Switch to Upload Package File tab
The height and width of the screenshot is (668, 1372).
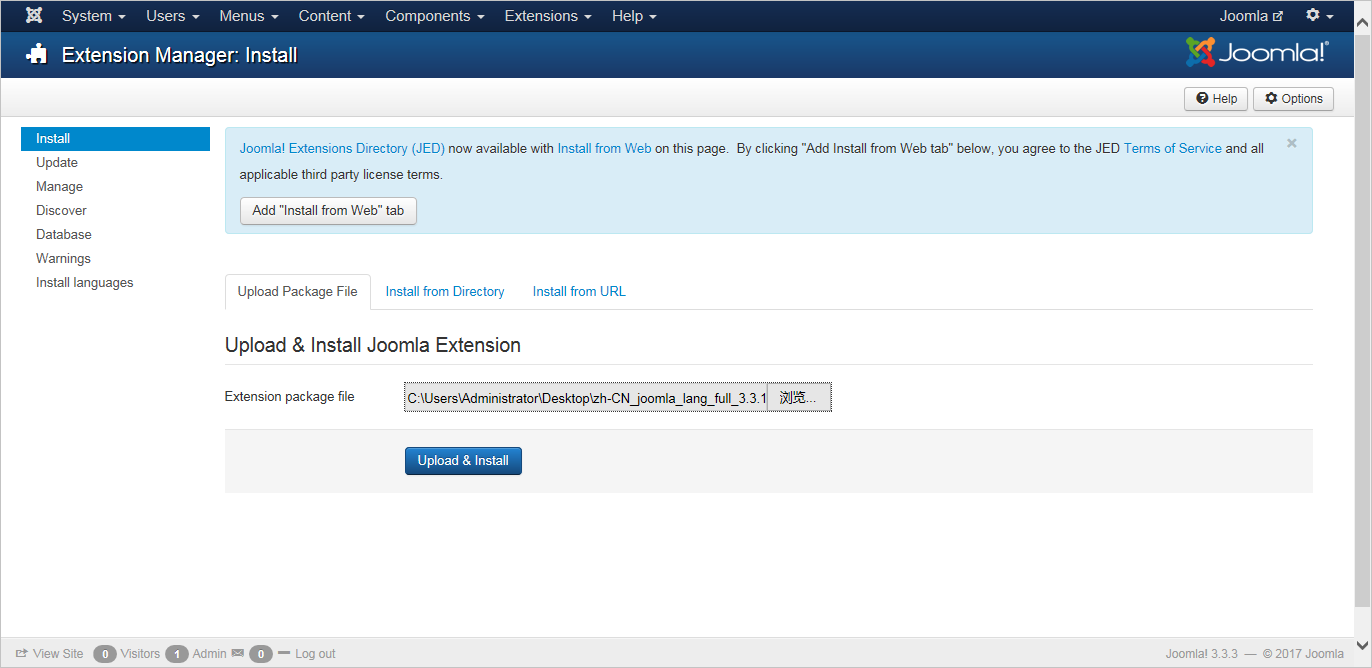[x=297, y=292]
